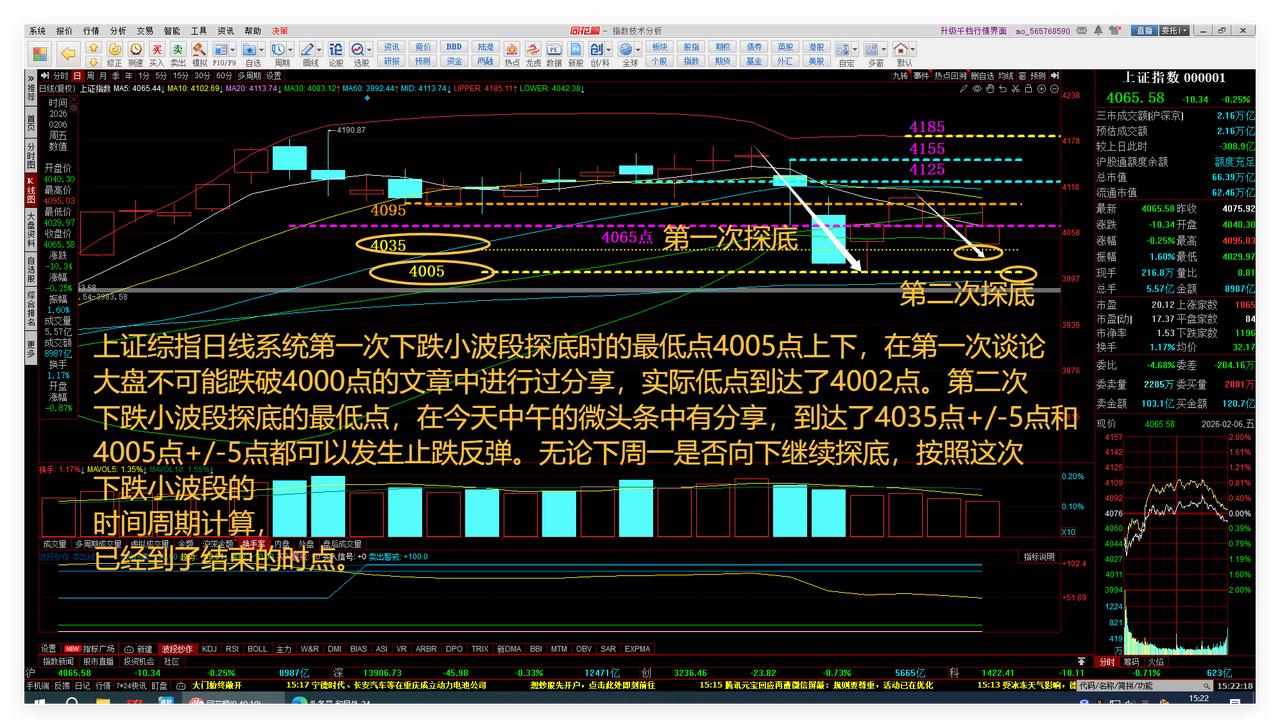Click the 指标说明 button
Screen dimensions: 1280x728
1038,557
